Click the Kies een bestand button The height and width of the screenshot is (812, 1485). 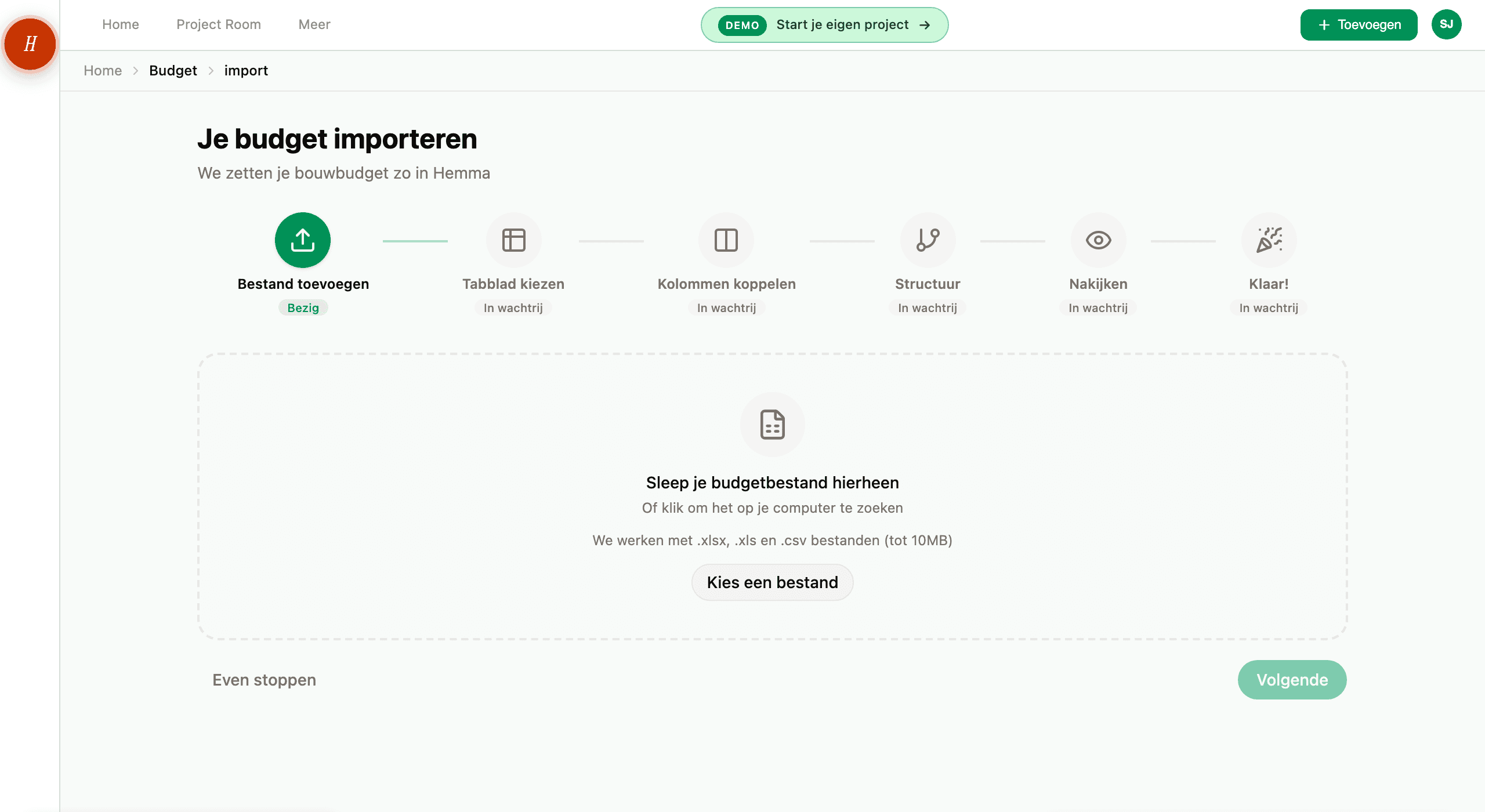click(x=772, y=582)
